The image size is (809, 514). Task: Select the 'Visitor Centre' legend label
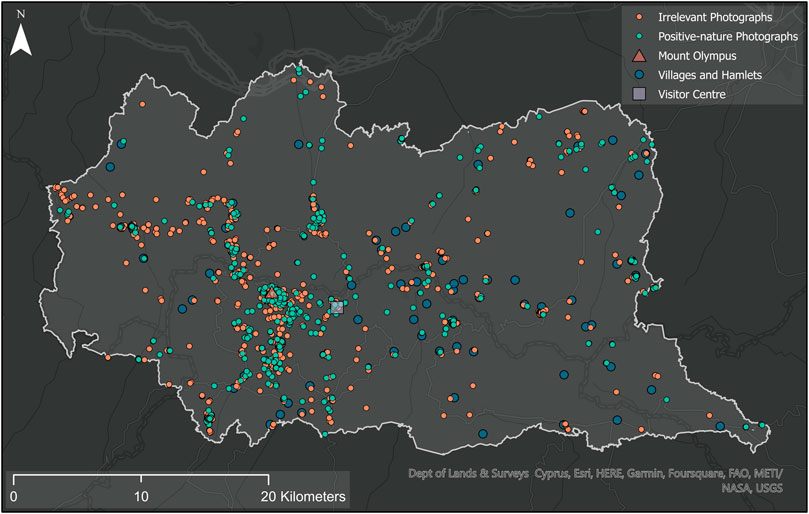691,94
